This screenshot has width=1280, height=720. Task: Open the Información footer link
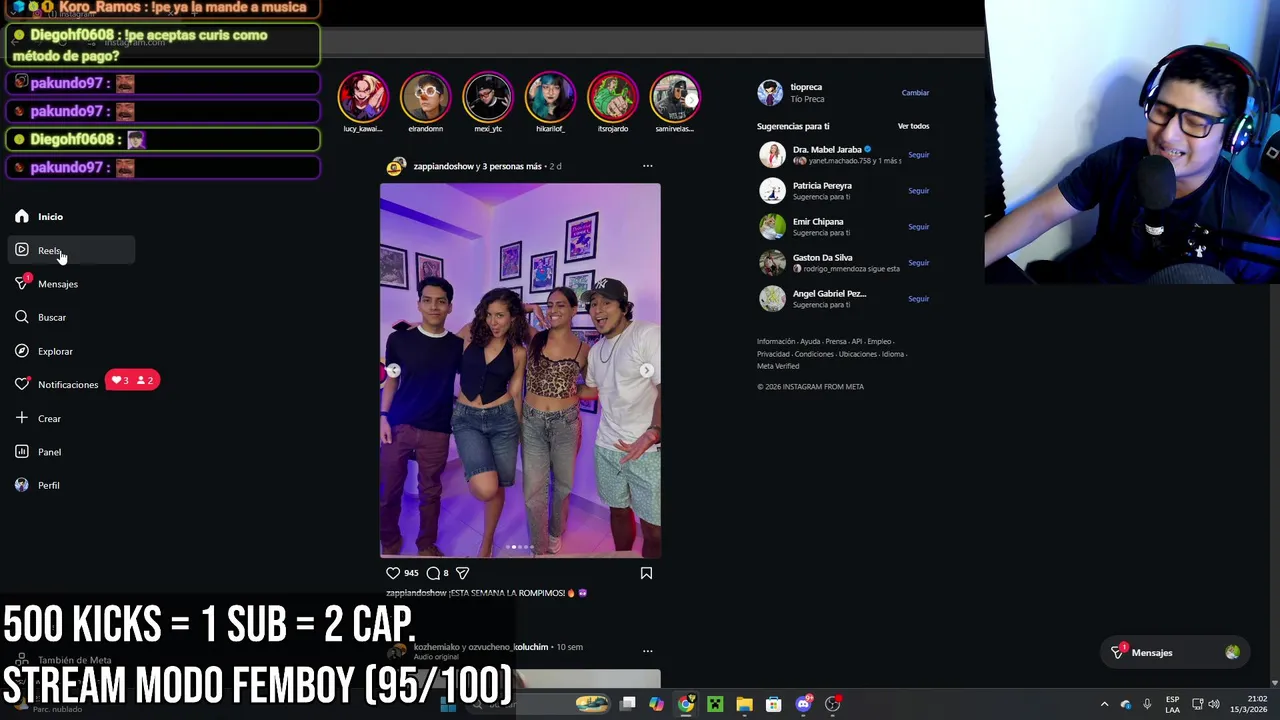[776, 342]
